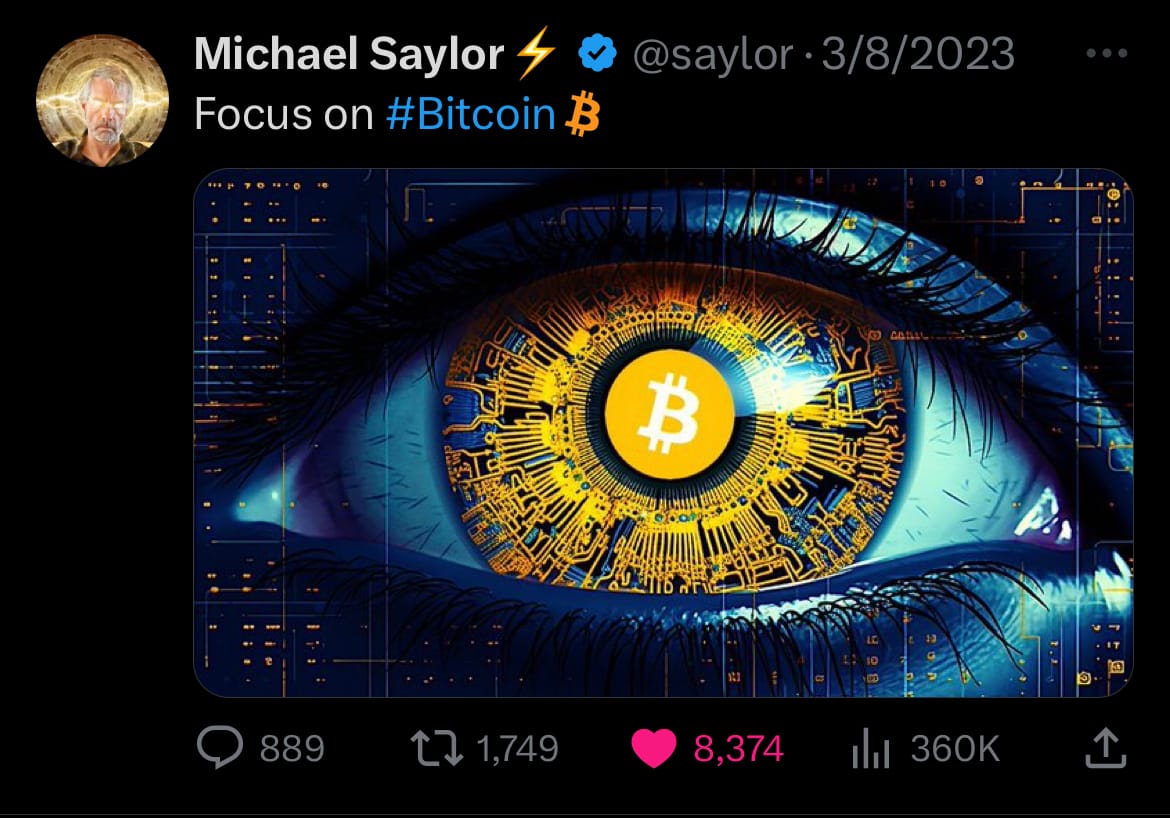
Task: Open the three-dot more options menu
Action: (1107, 53)
